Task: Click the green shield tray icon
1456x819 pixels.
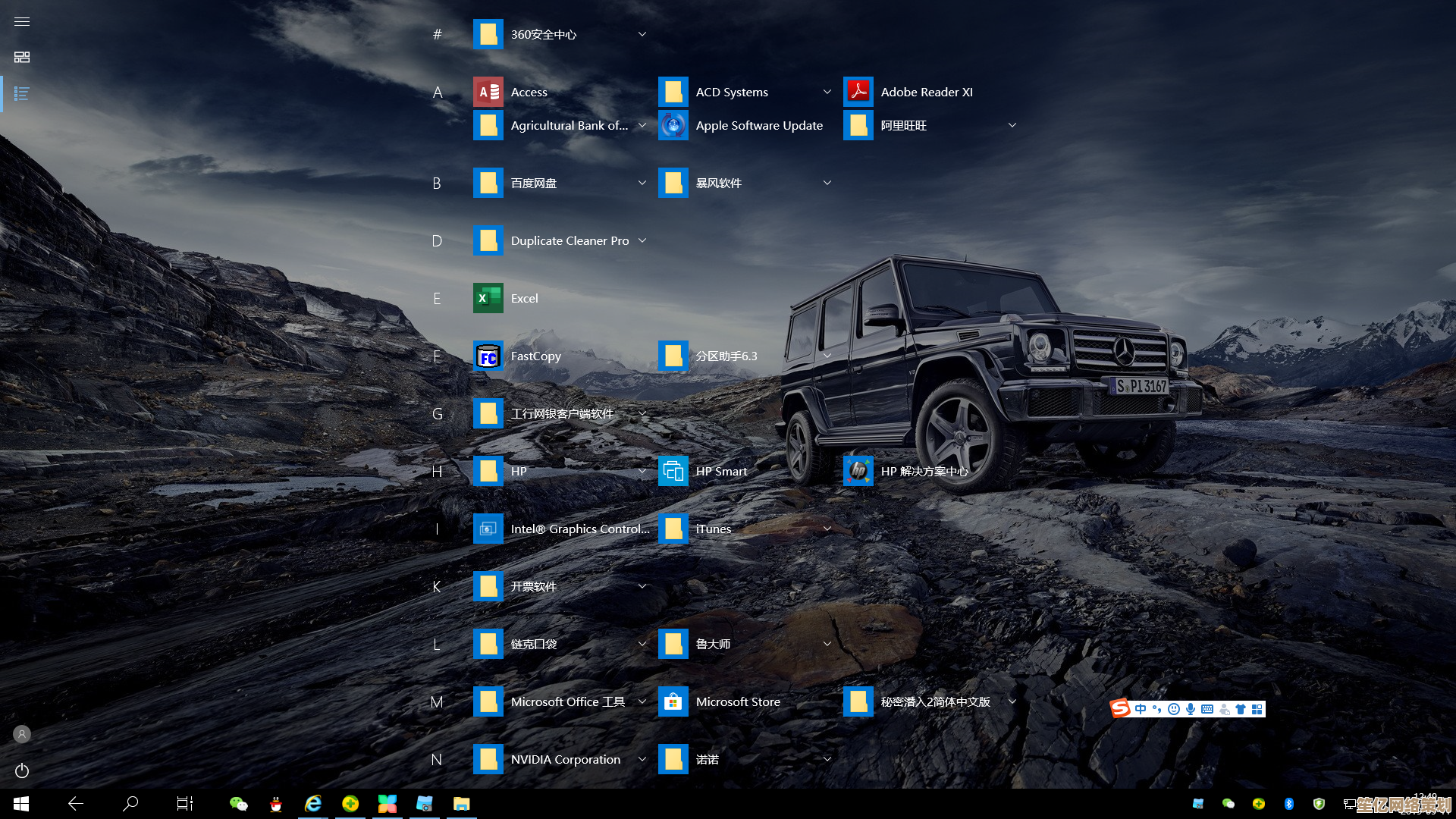Action: (1319, 804)
